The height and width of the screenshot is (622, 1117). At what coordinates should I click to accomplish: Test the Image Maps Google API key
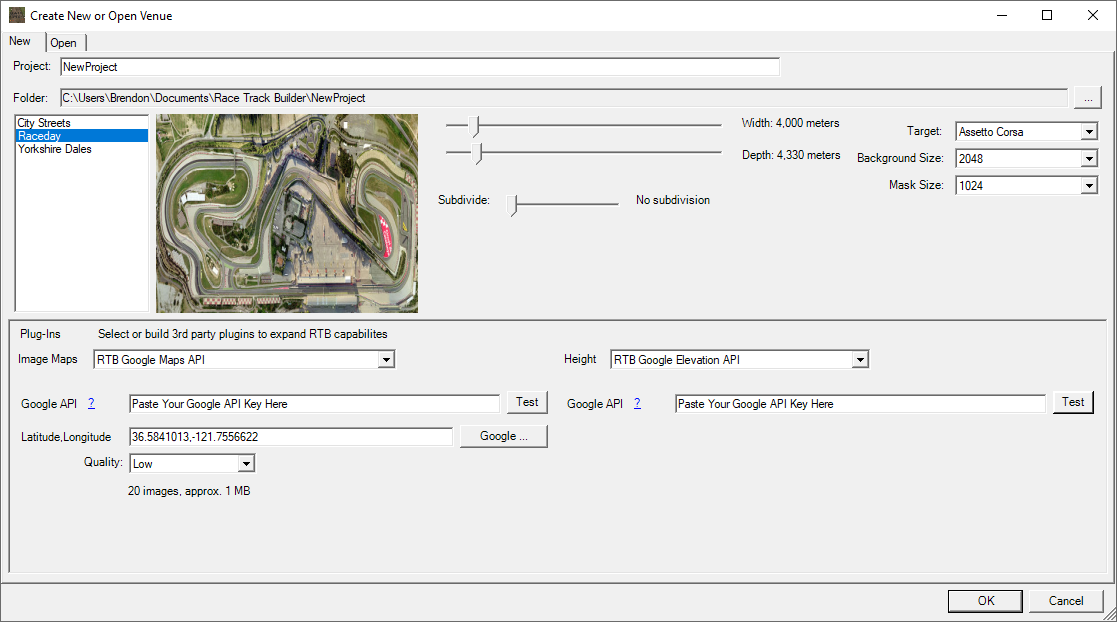tap(527, 402)
